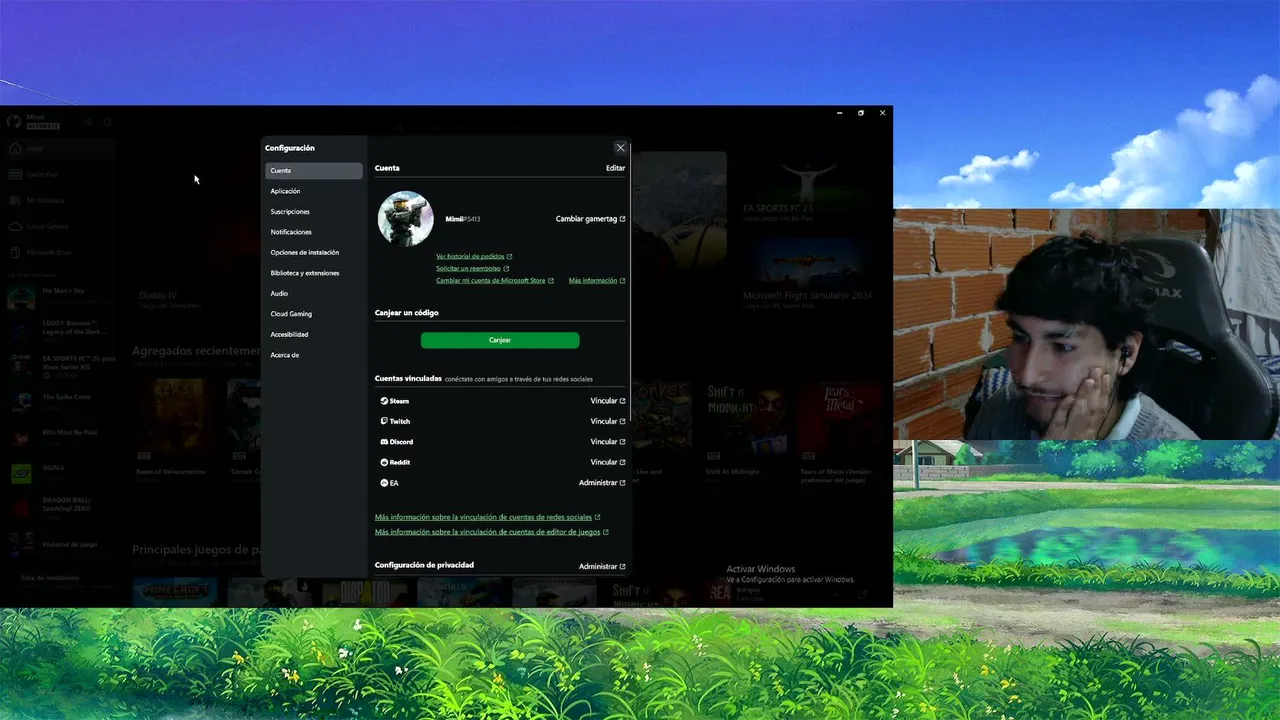Open Biblioteca y extensiones settings
The height and width of the screenshot is (720, 1280).
pyautogui.click(x=314, y=273)
